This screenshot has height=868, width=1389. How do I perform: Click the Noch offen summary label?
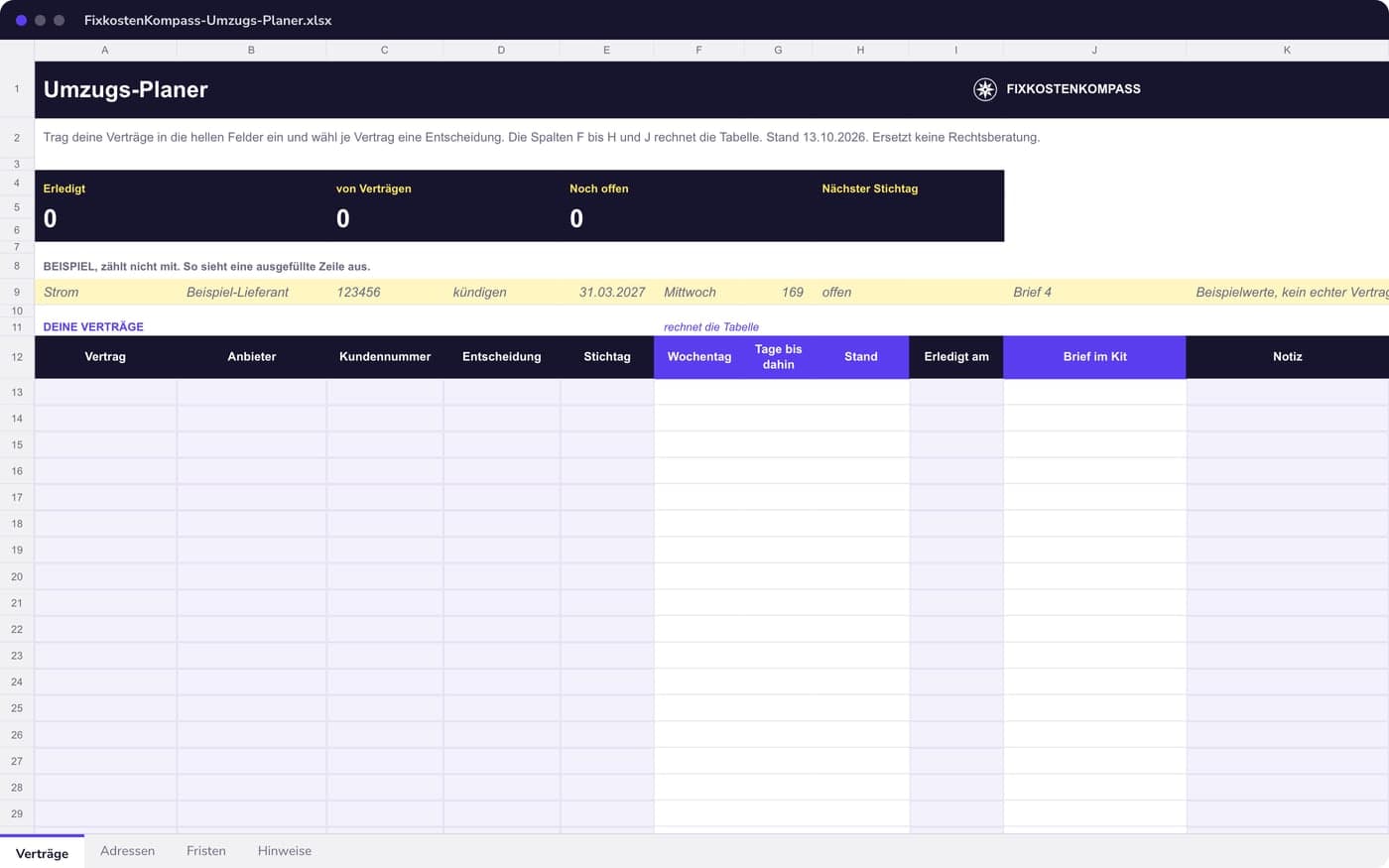(x=599, y=188)
